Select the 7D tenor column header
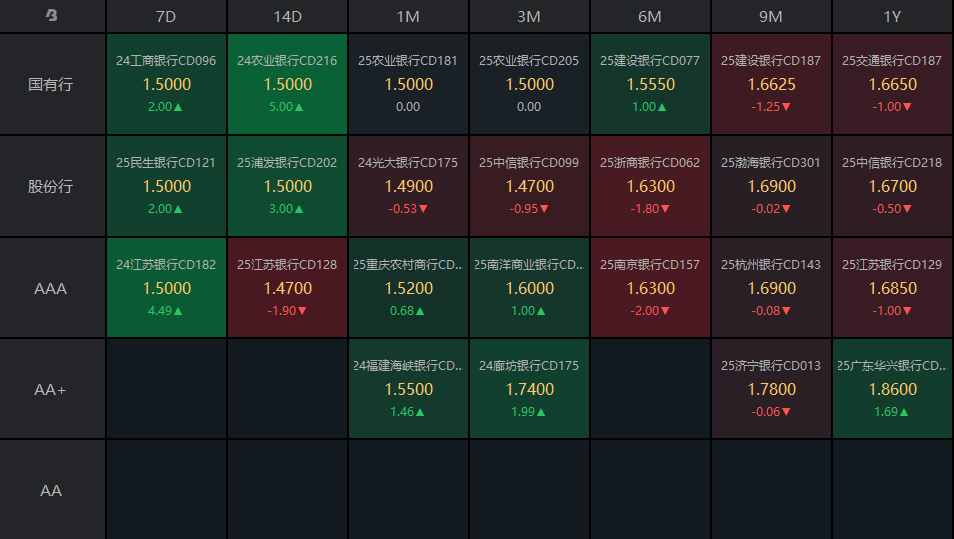Screen dimensions: 954x539 click(166, 16)
